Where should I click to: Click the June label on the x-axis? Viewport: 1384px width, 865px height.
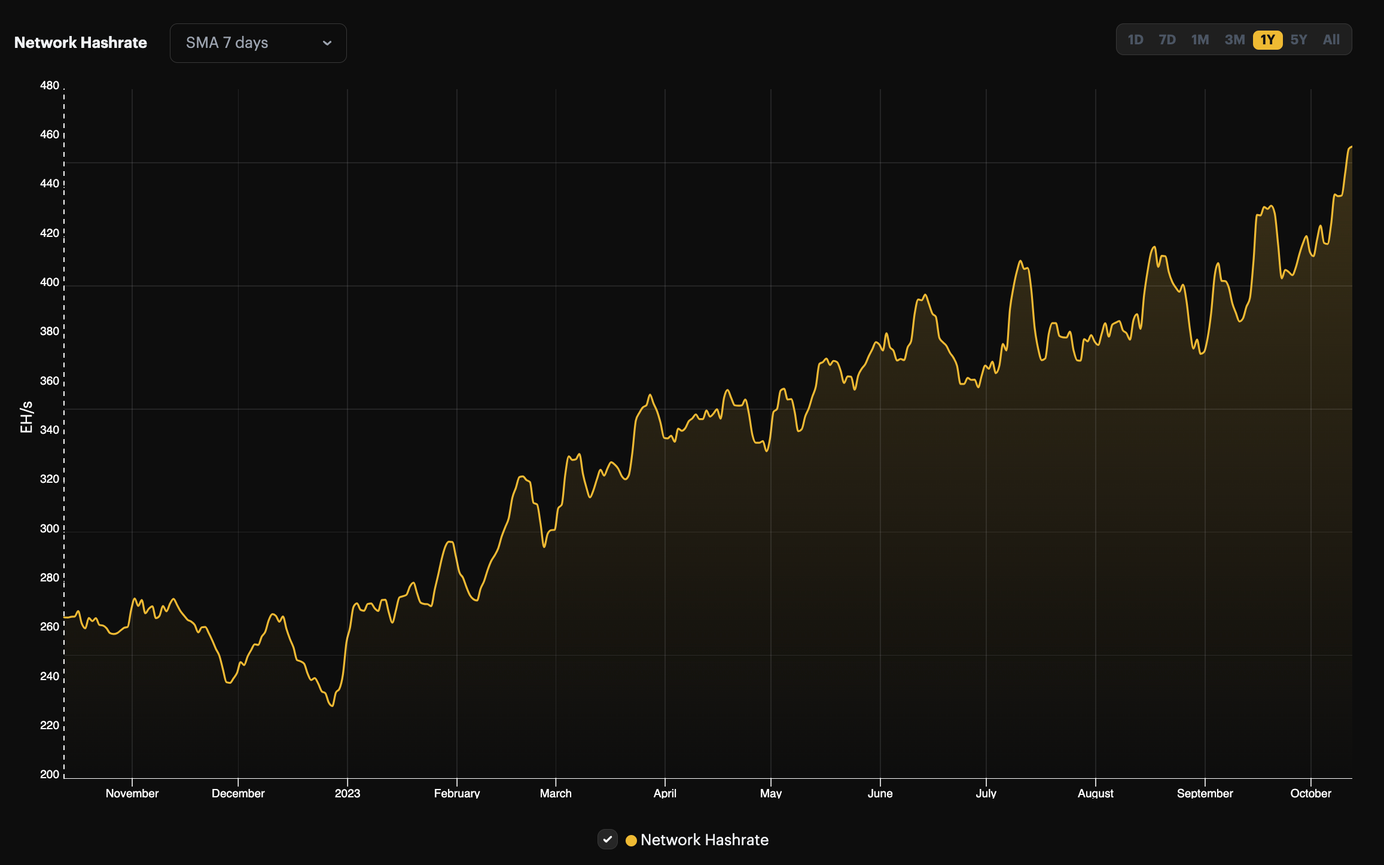click(x=880, y=793)
